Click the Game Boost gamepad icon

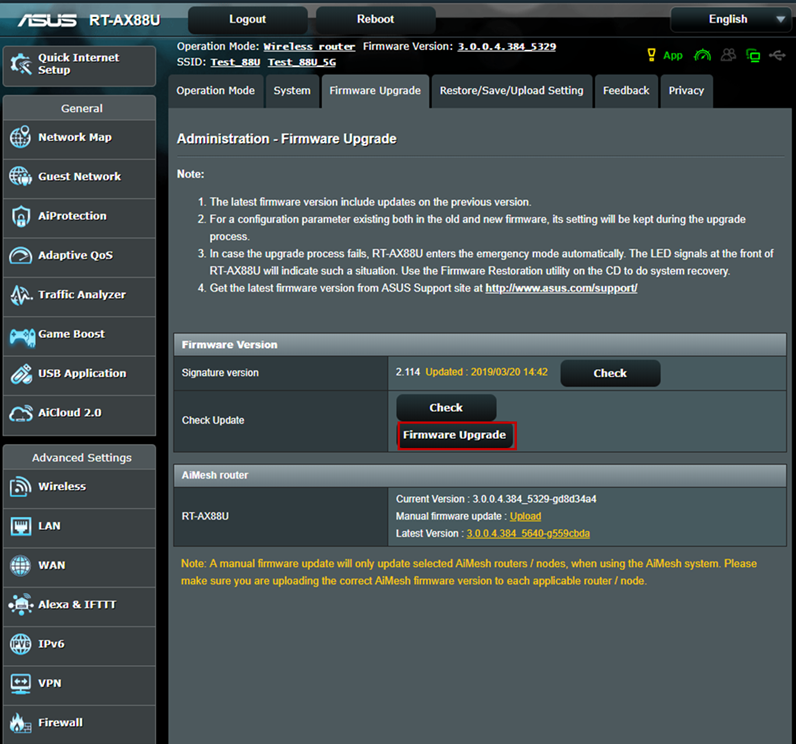point(22,336)
